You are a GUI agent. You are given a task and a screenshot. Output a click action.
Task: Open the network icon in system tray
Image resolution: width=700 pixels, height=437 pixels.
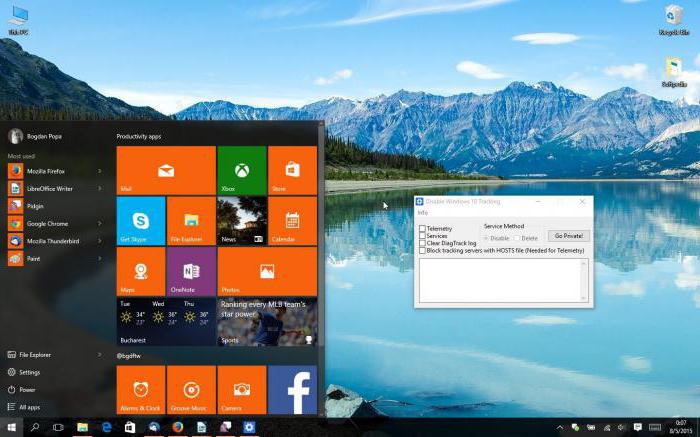tap(607, 428)
